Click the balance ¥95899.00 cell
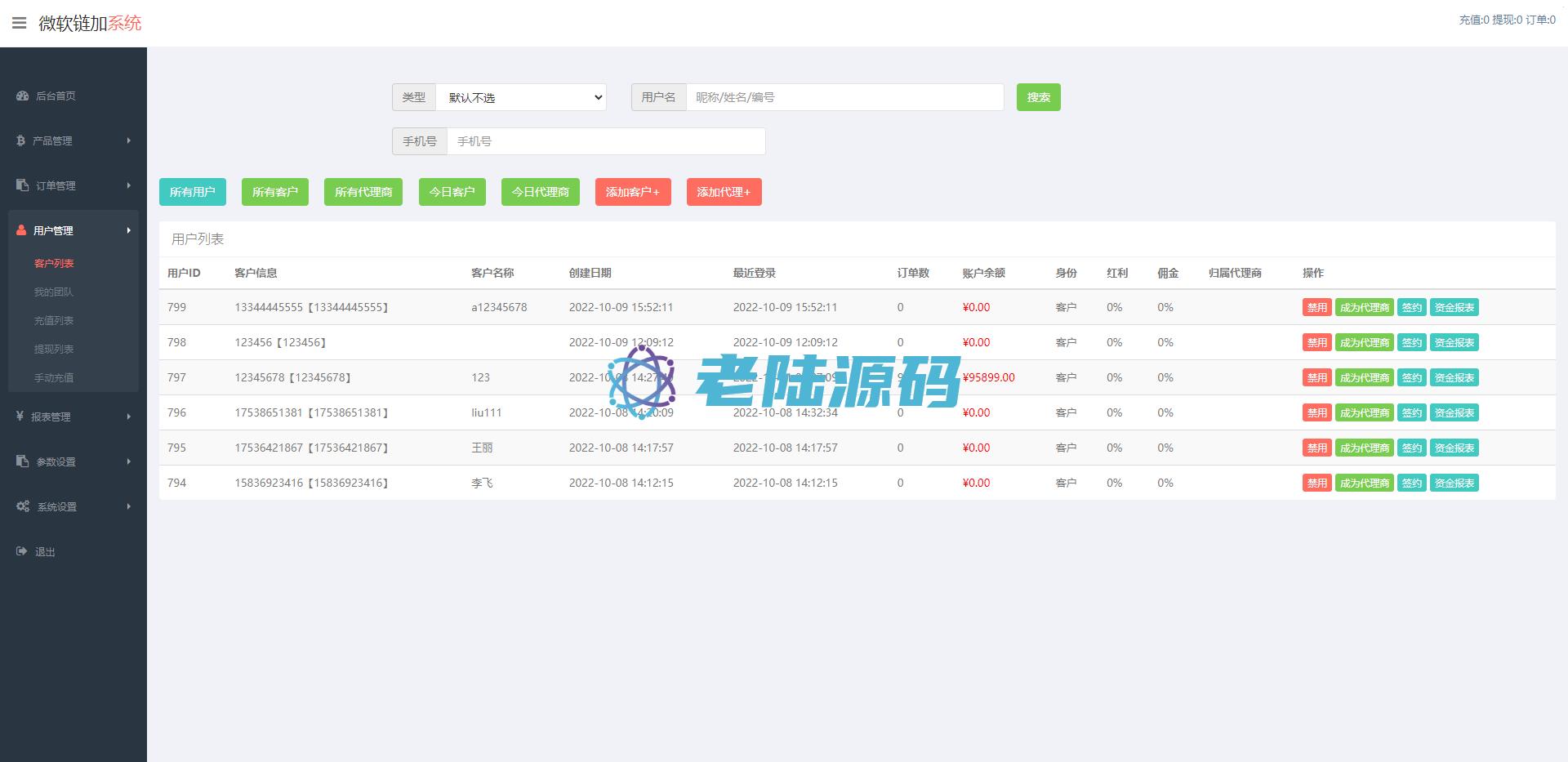This screenshot has height=762, width=1568. tap(988, 377)
